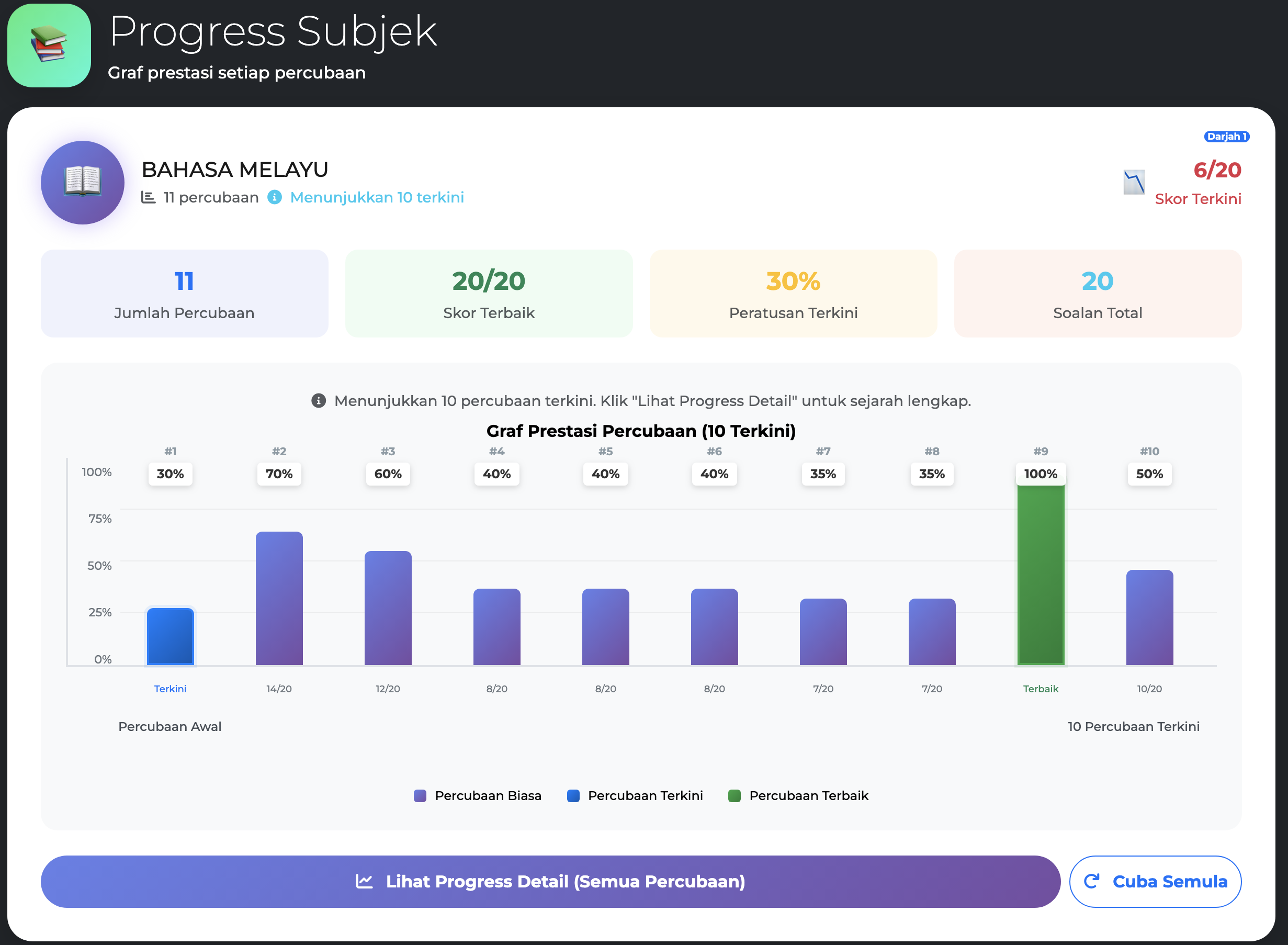1288x945 pixels.
Task: Select the Peratusan Terkini 30% card
Action: click(793, 294)
